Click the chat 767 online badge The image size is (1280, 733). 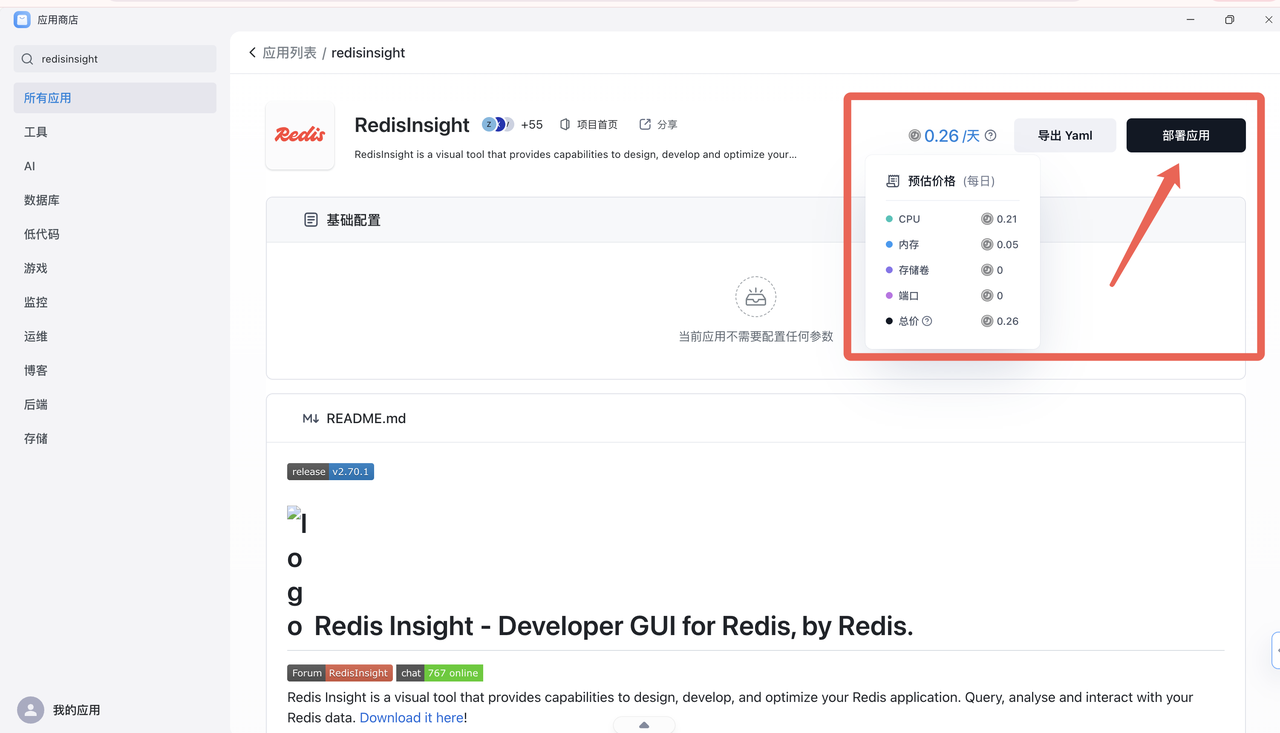click(x=439, y=673)
